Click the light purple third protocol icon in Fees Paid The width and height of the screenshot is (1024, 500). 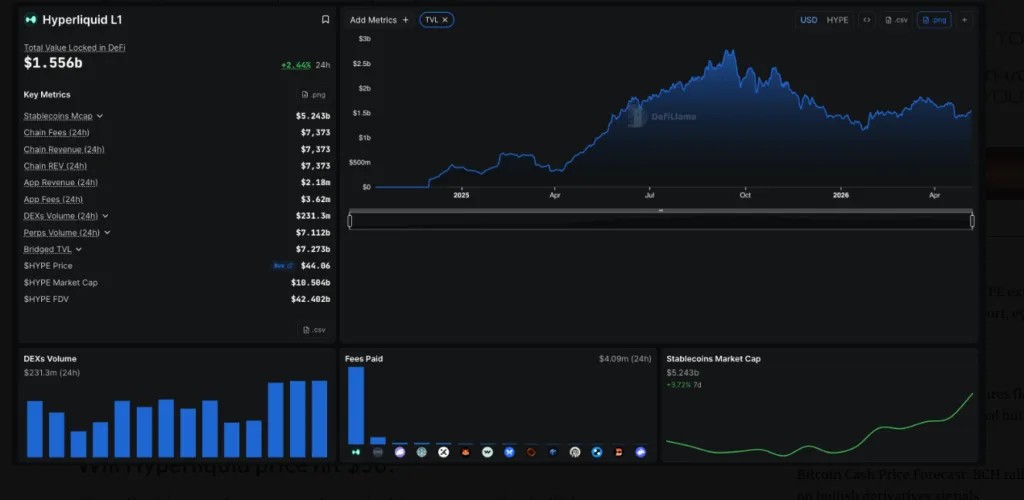[x=400, y=452]
